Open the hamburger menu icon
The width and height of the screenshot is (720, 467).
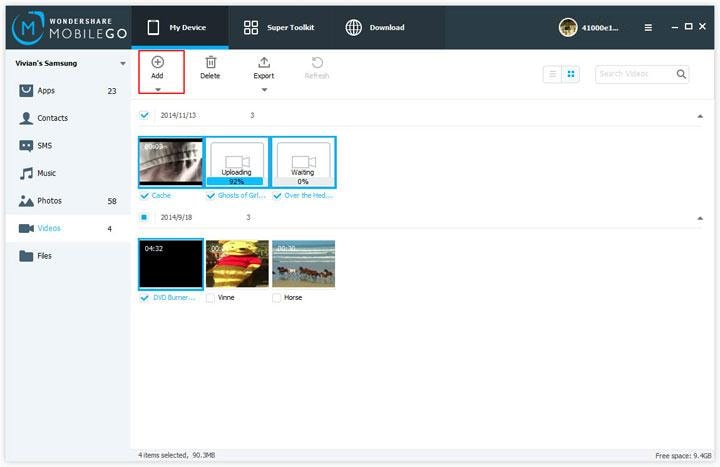(x=648, y=28)
